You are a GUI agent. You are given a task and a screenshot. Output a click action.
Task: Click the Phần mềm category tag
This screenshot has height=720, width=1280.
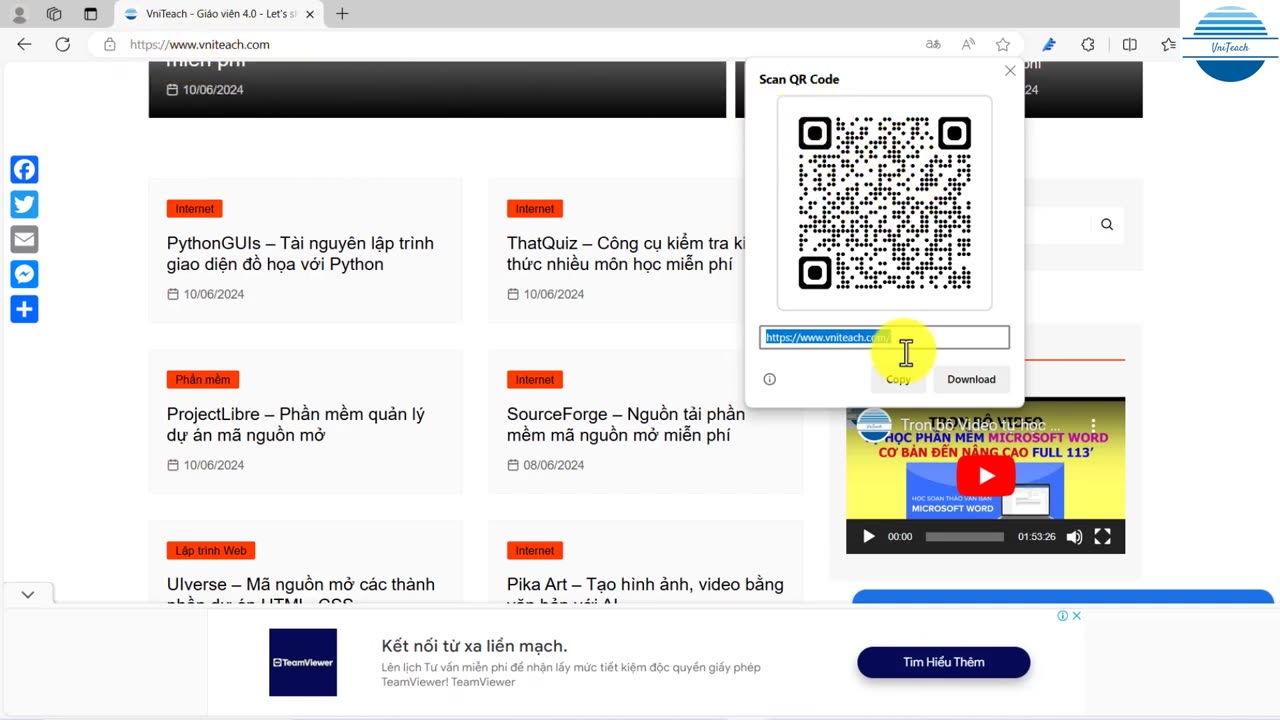click(x=203, y=380)
